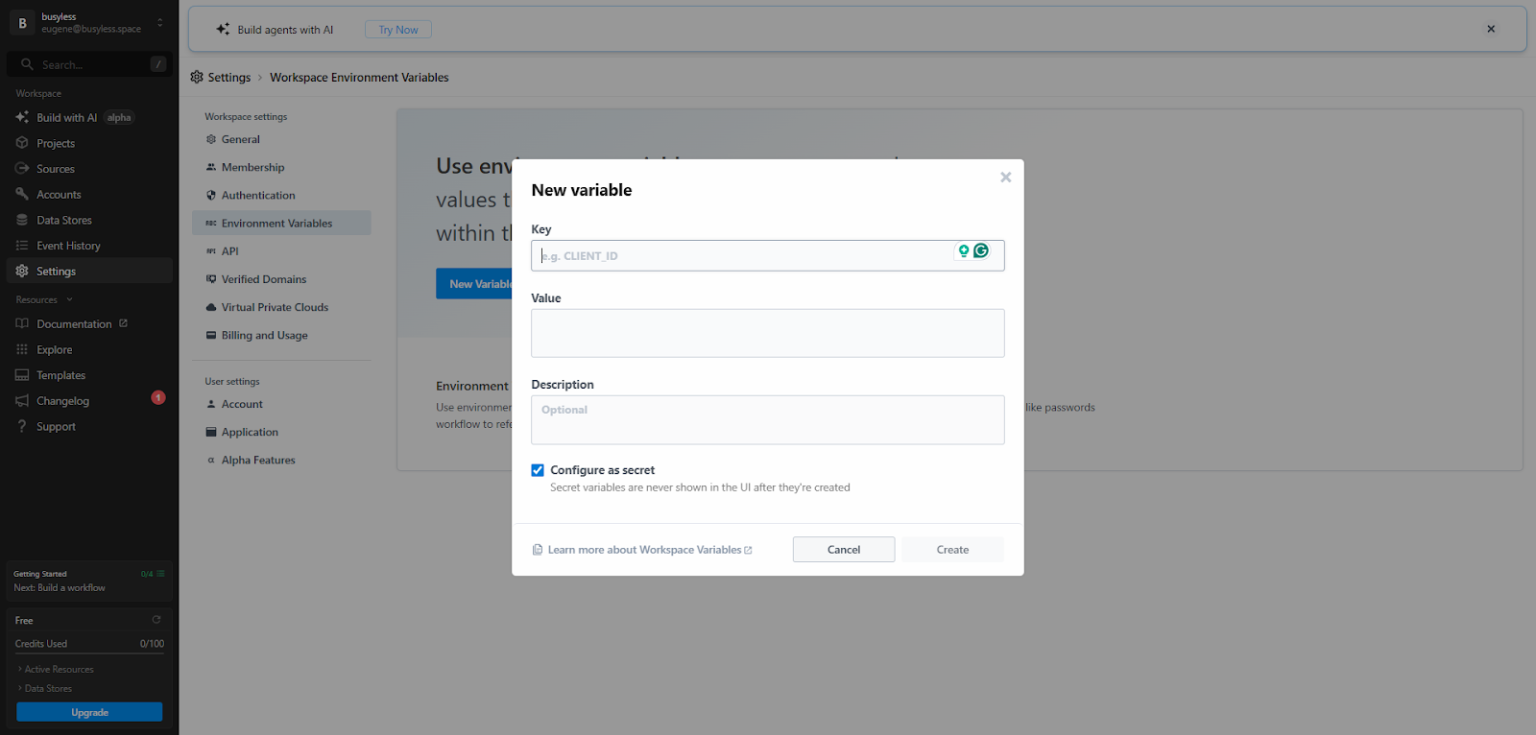Click the Data Stores database icon

click(22, 220)
